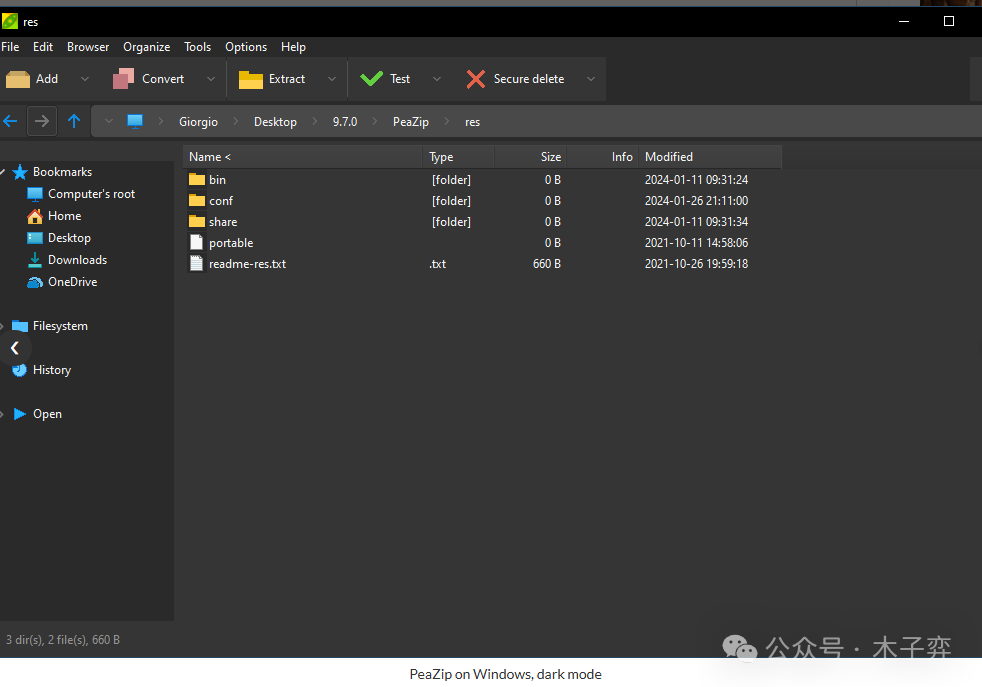Expand the Filesystem tree node

coord(4,326)
